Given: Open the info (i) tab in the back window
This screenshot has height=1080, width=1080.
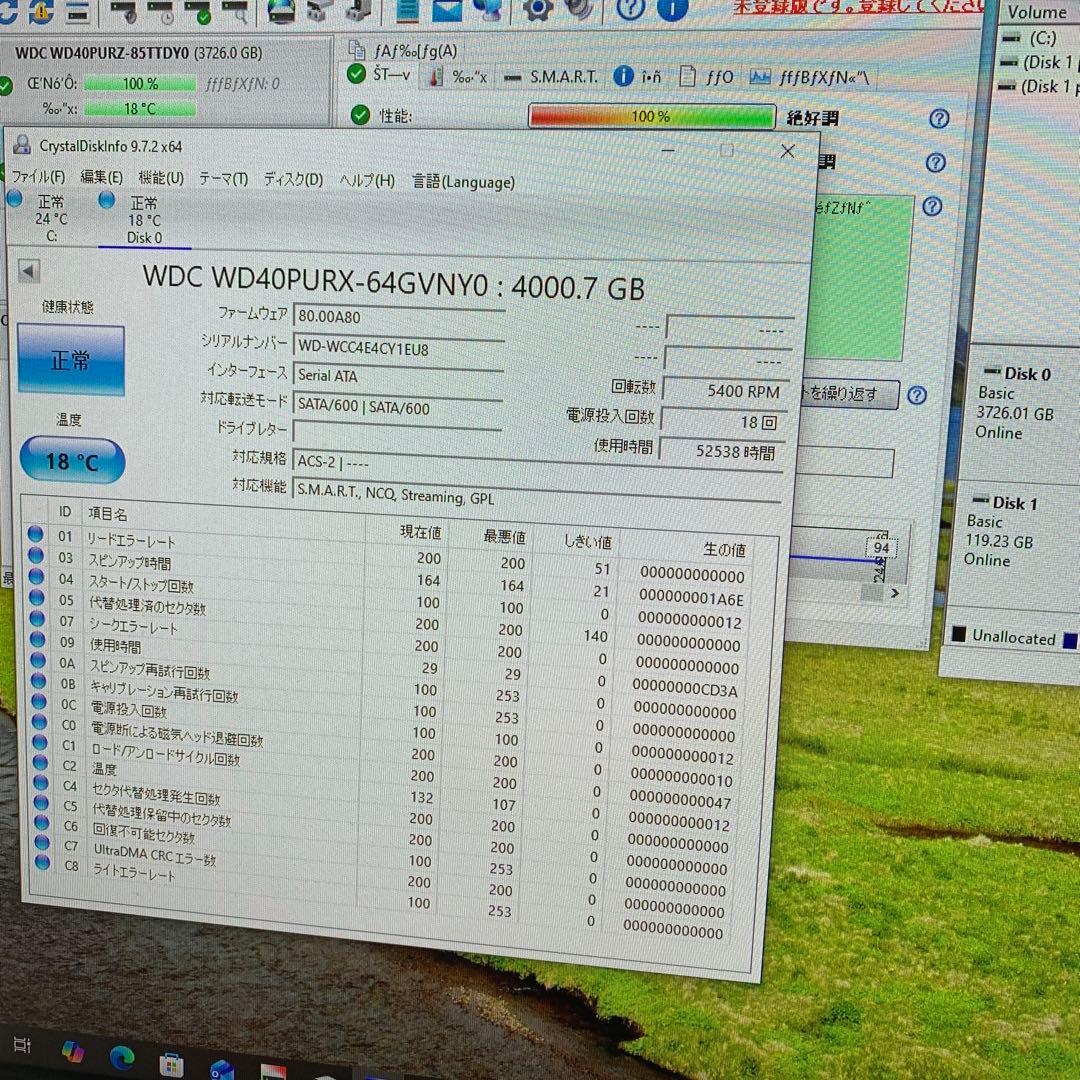Looking at the screenshot, I should [637, 76].
